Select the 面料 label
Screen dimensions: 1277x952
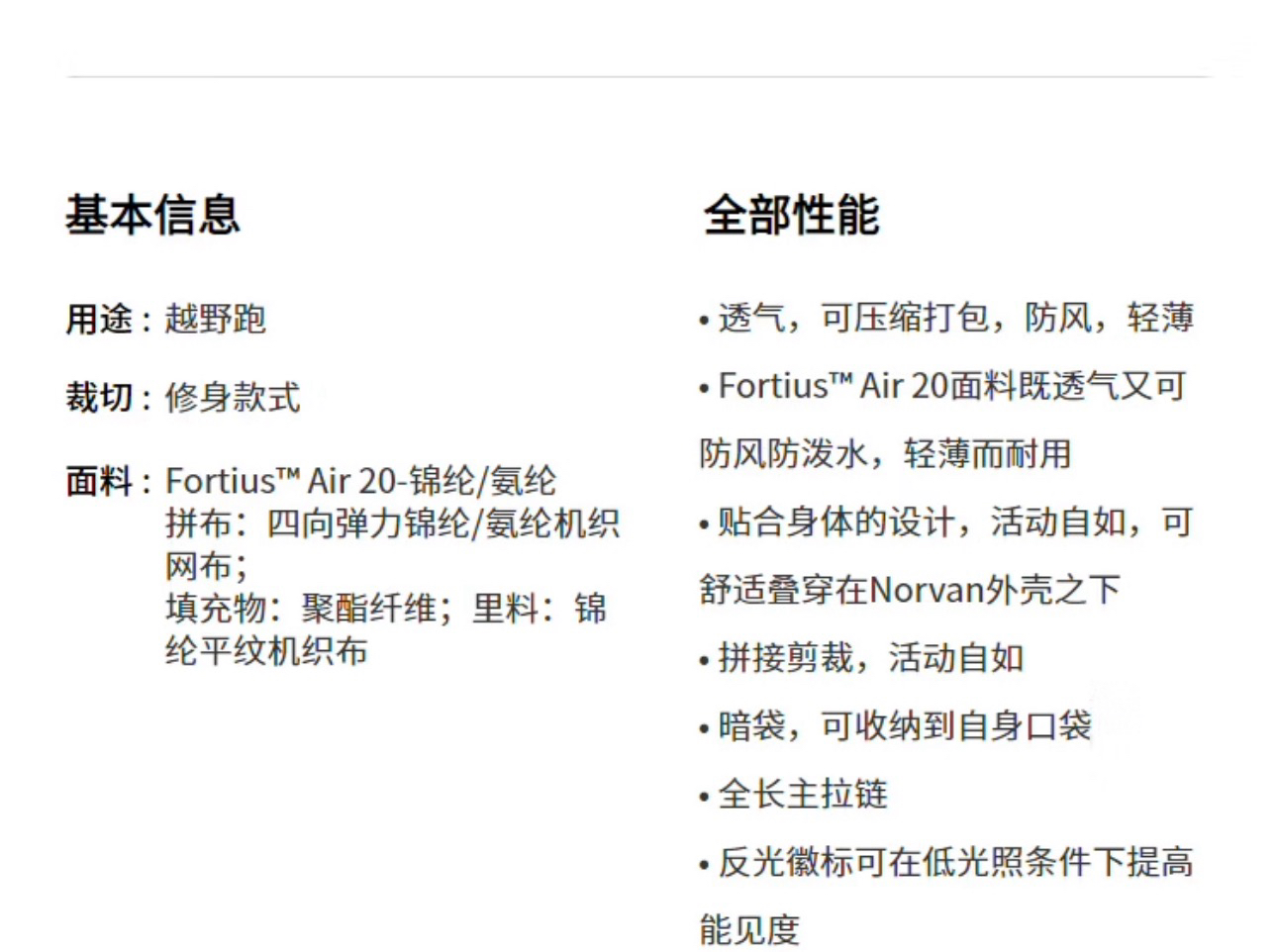click(99, 482)
